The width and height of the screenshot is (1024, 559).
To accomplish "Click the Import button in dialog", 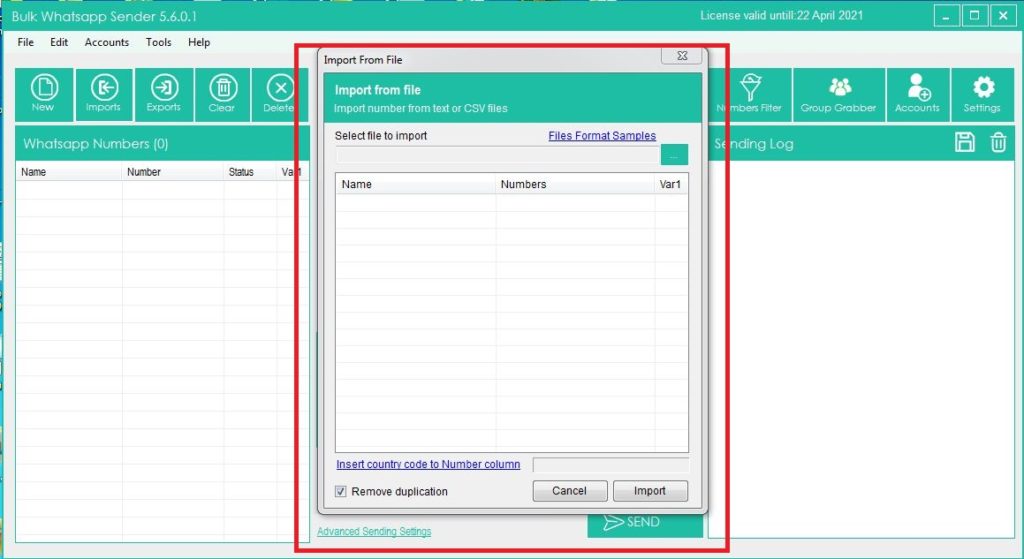I will 650,491.
